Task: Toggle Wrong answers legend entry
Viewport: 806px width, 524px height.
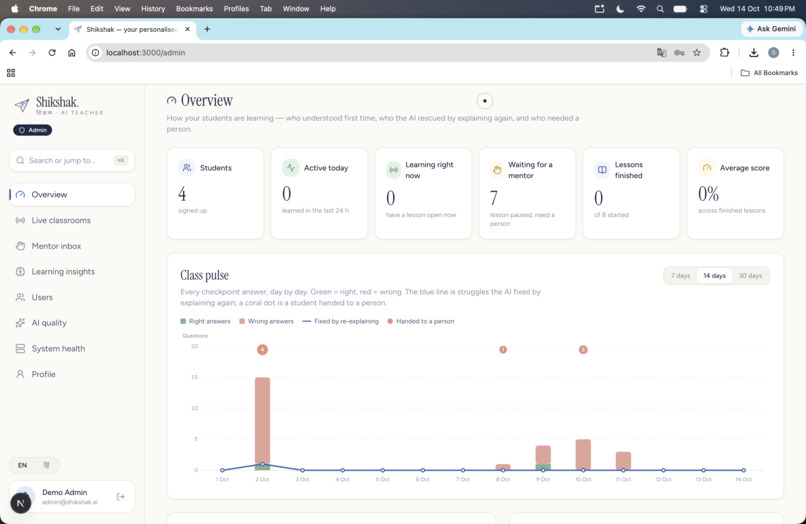Action: click(x=266, y=321)
